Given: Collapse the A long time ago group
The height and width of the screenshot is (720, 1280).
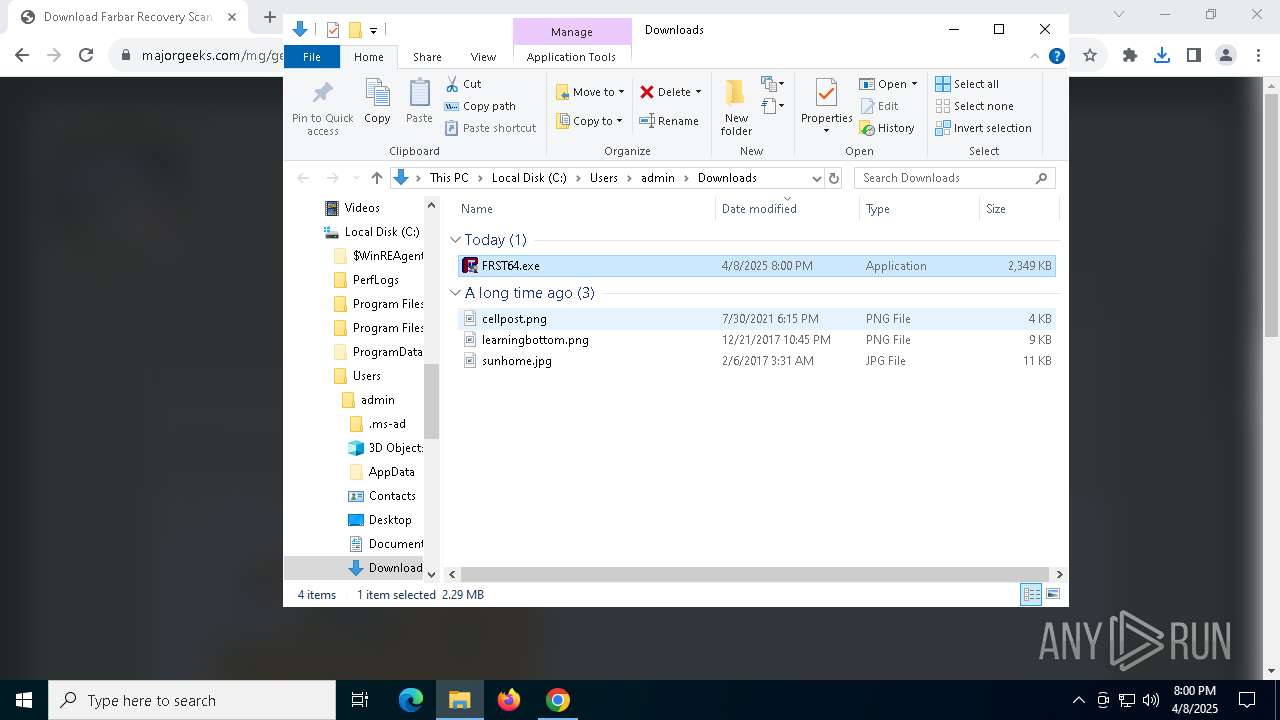Looking at the screenshot, I should pyautogui.click(x=455, y=293).
